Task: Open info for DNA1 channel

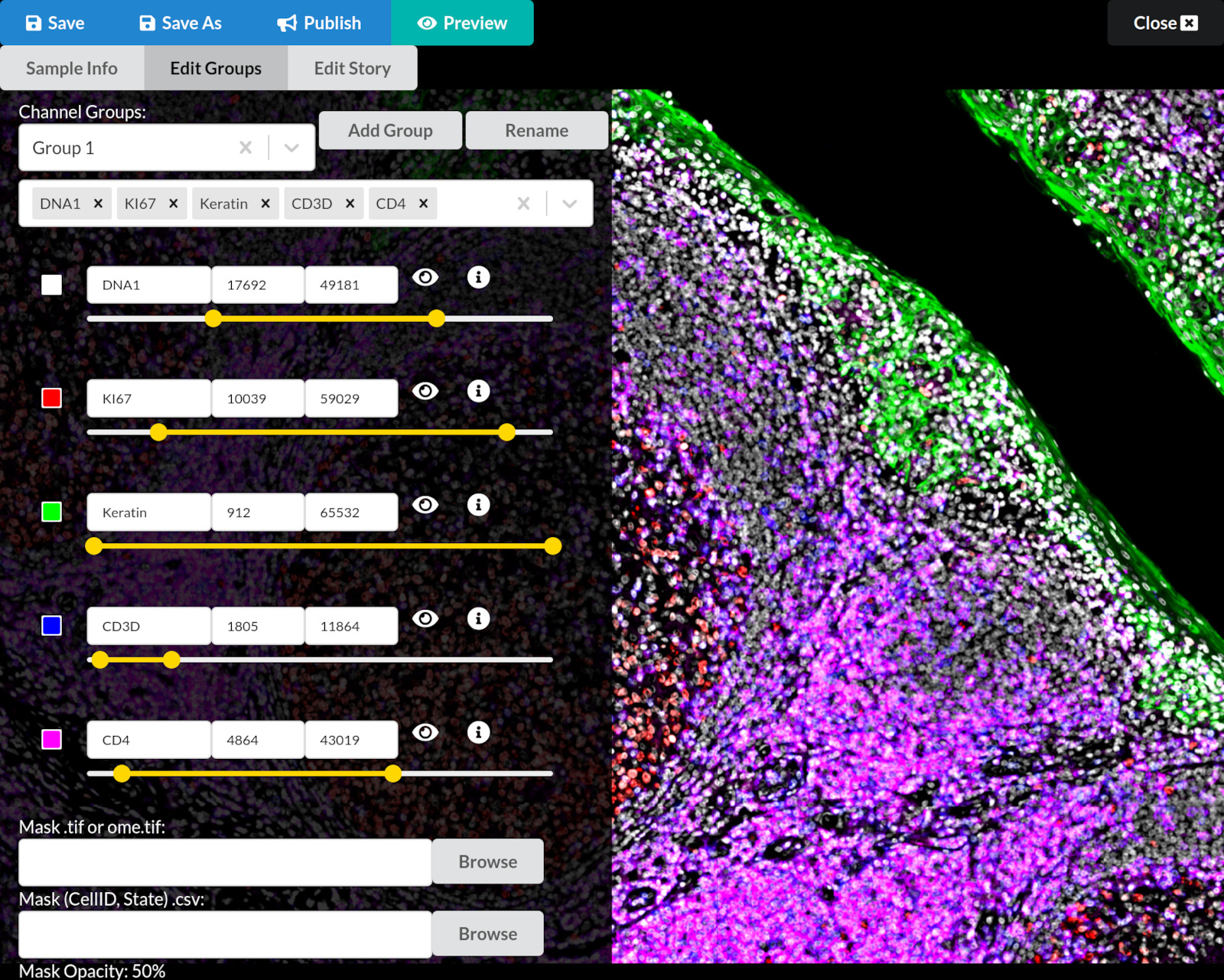Action: coord(478,277)
